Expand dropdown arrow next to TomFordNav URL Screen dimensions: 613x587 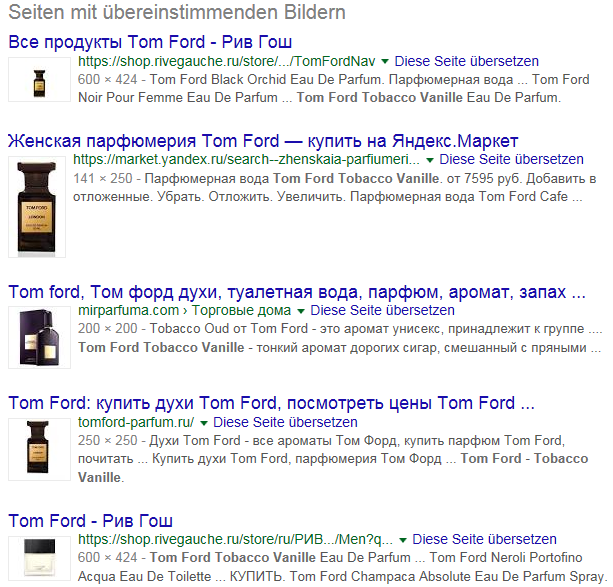tap(385, 61)
